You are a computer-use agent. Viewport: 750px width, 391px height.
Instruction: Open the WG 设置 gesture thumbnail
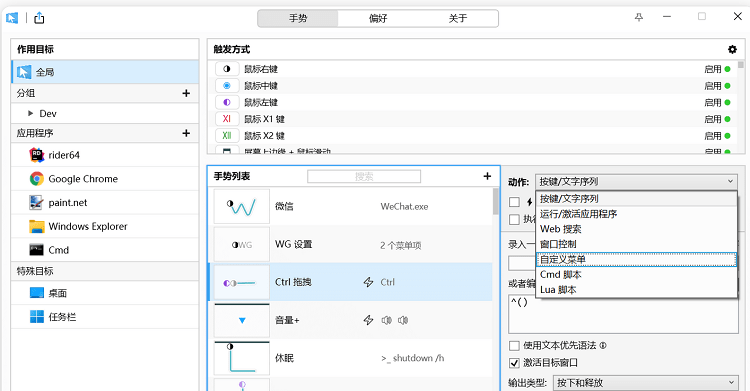click(x=242, y=245)
